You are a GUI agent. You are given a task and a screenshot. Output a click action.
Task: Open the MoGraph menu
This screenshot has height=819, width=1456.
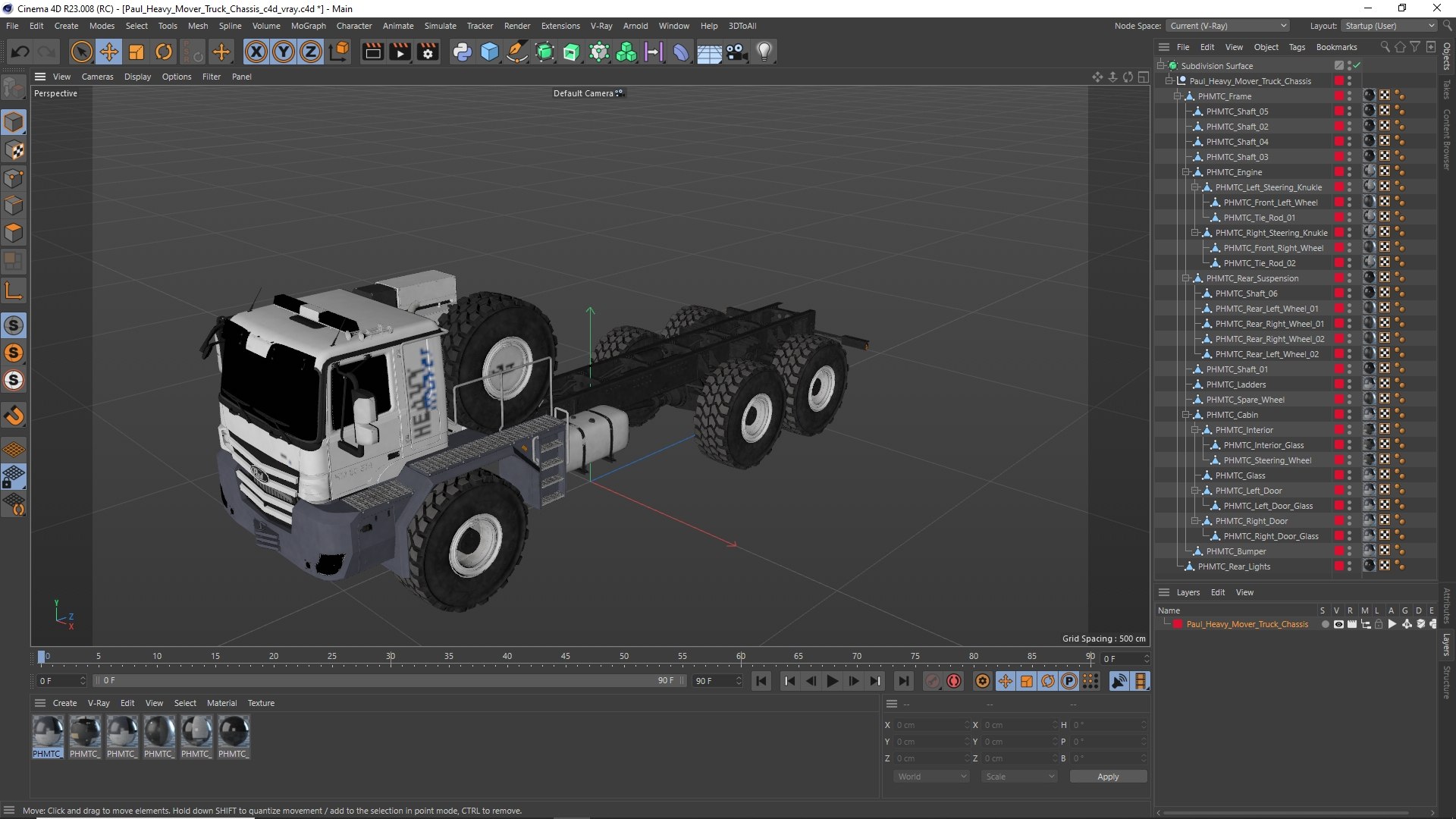[308, 26]
